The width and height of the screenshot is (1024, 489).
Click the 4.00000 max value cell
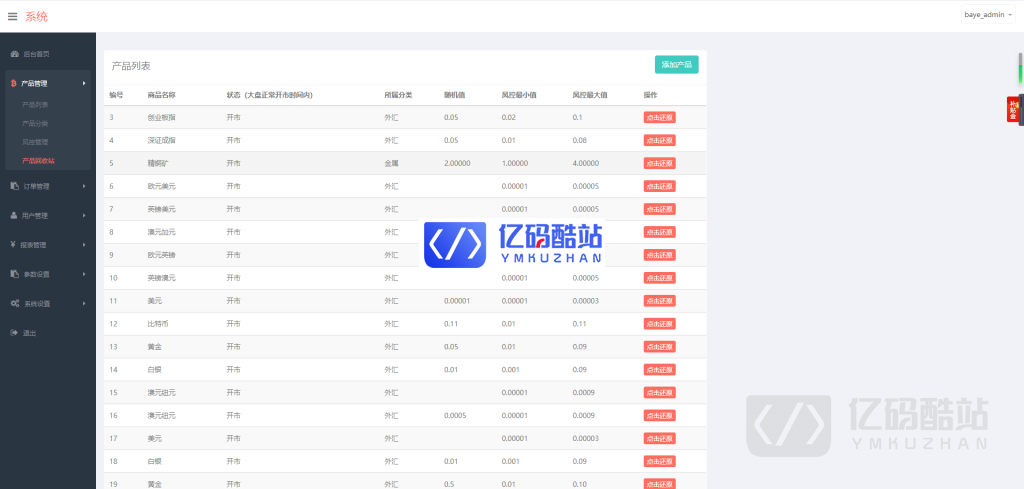pos(586,163)
